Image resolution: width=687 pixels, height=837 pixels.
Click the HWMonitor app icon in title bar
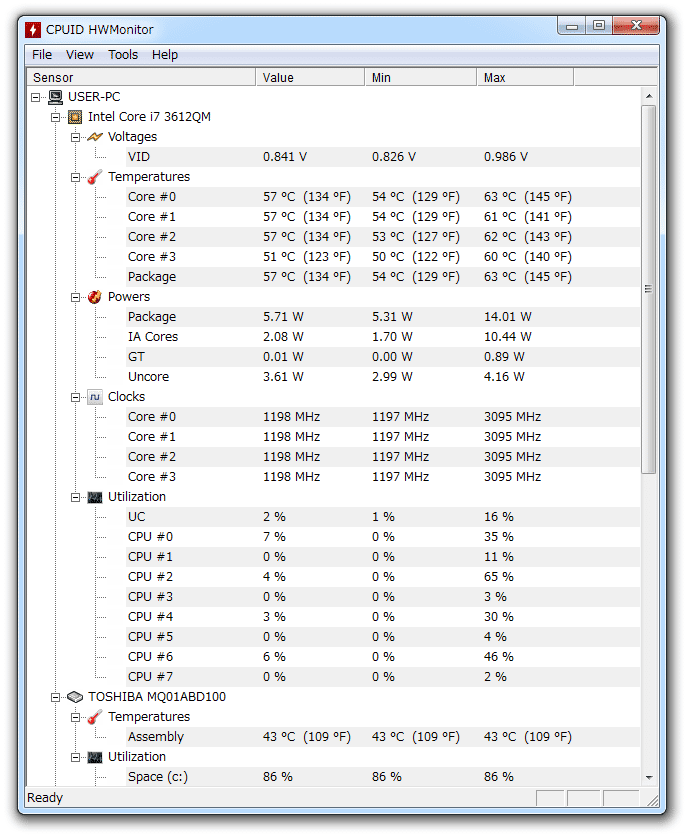pos(33,30)
